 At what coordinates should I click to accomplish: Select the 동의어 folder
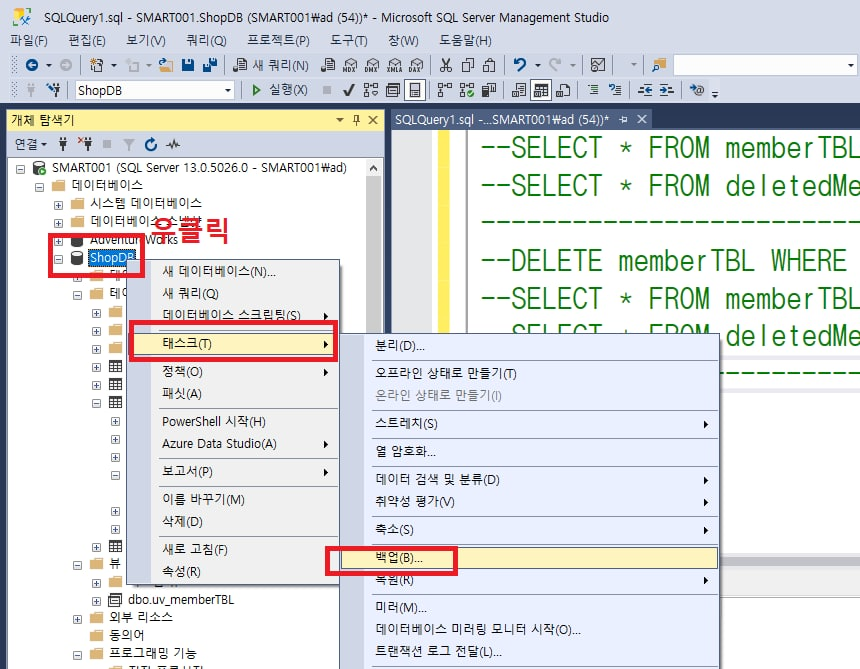click(x=126, y=635)
